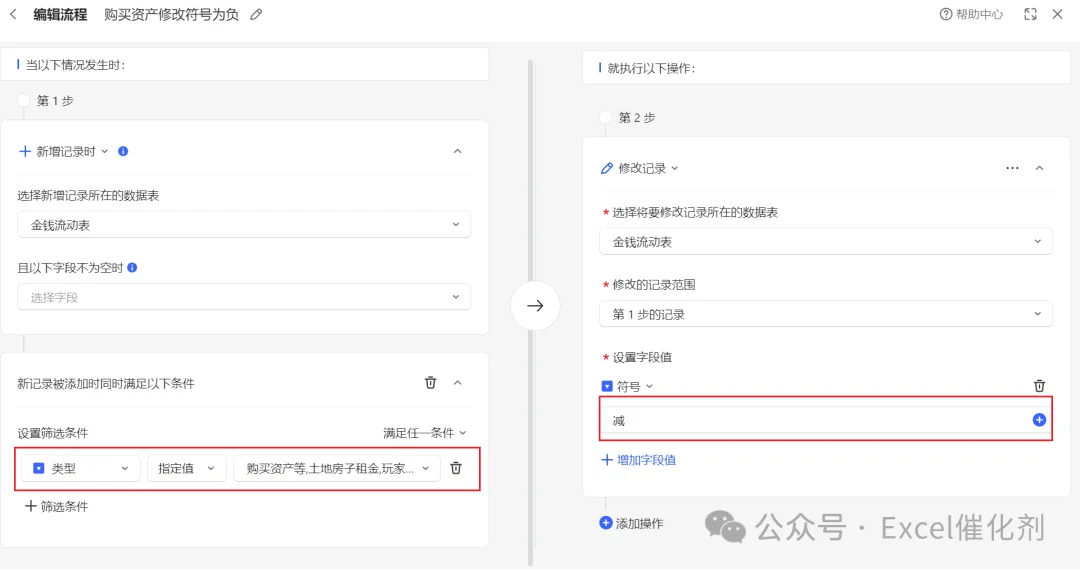The width and height of the screenshot is (1080, 571).
Task: Open the more options menu for step 2
Action: tap(1012, 168)
